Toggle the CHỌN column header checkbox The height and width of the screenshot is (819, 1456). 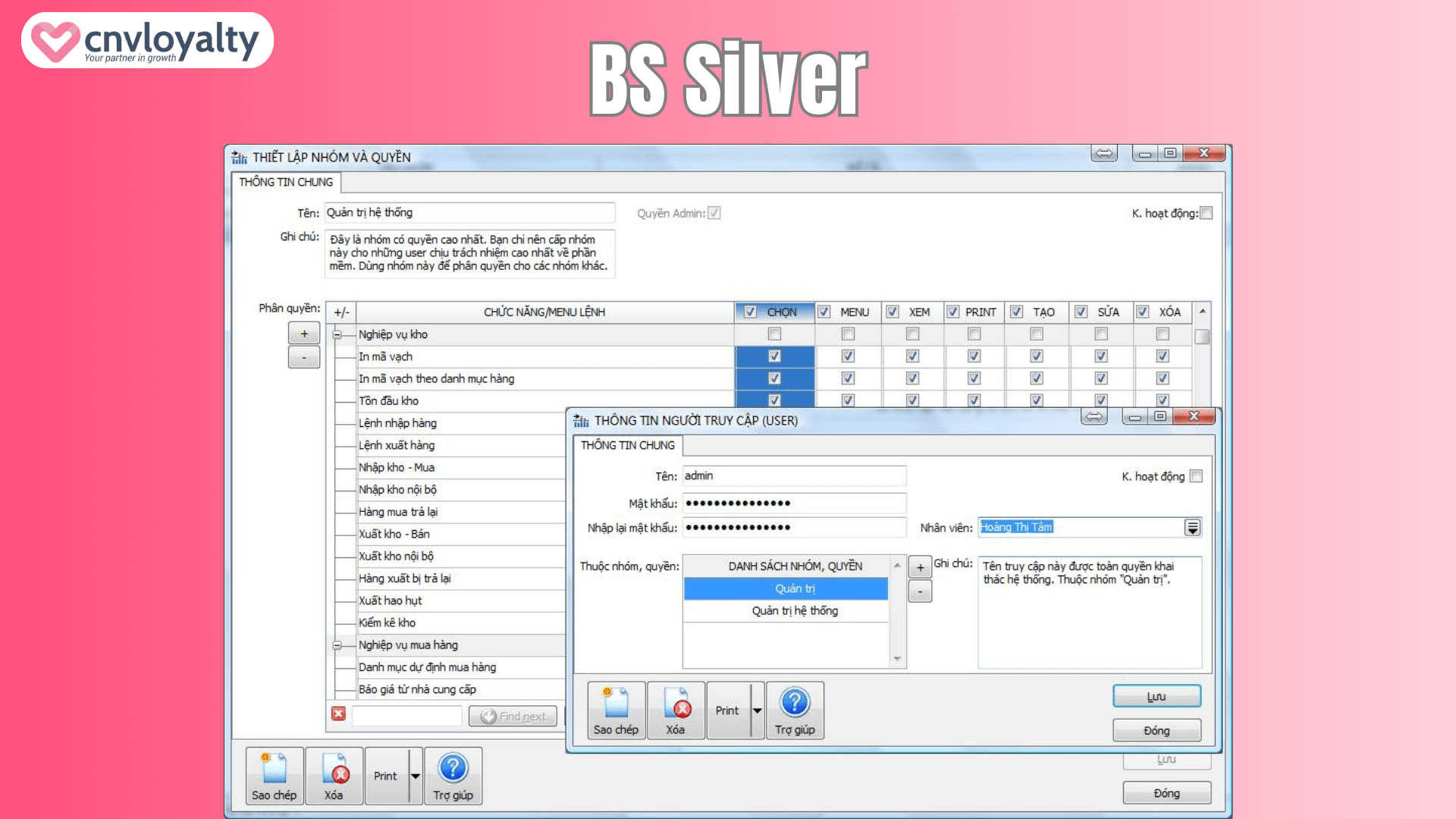pos(750,312)
